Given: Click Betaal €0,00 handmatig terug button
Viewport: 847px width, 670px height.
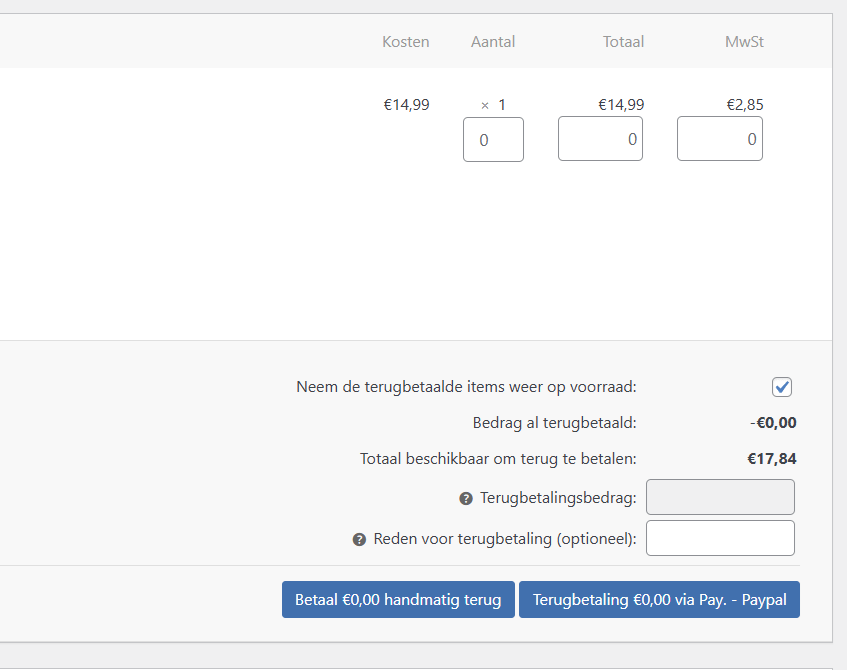Looking at the screenshot, I should (398, 599).
